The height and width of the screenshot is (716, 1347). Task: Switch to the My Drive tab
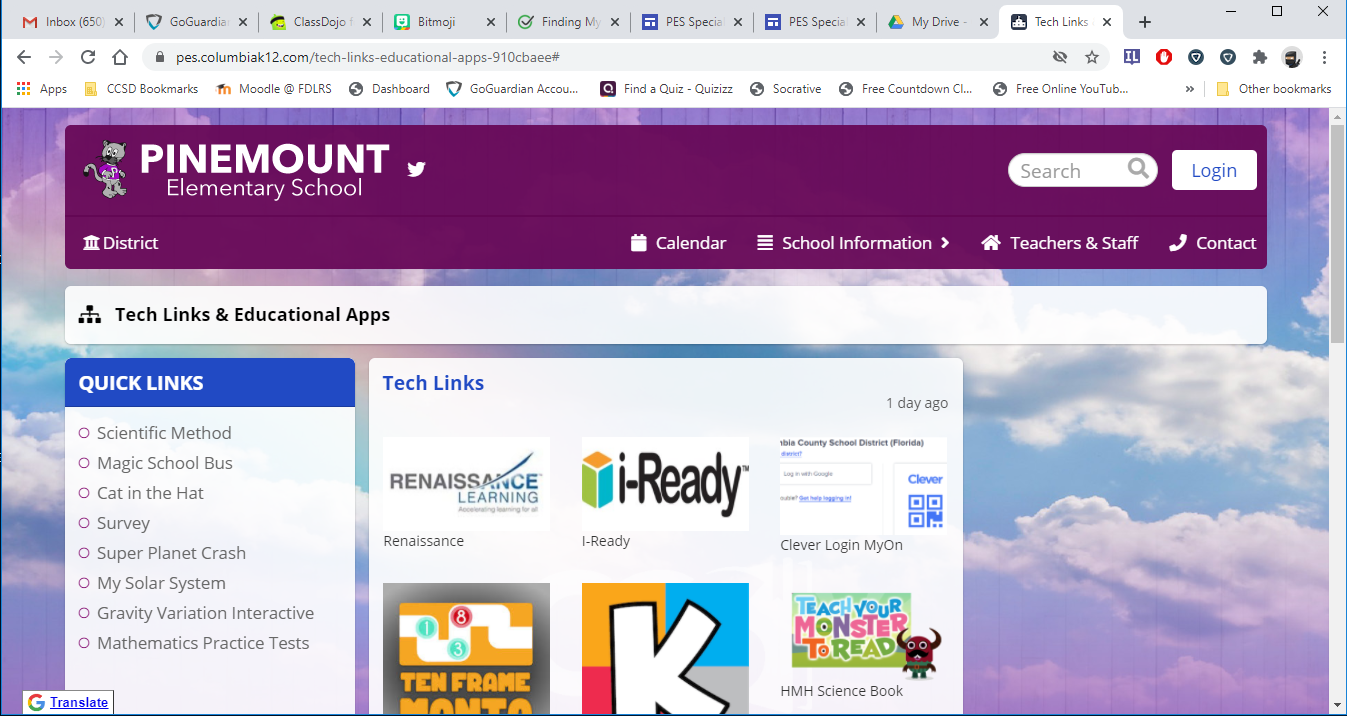pyautogui.click(x=940, y=22)
